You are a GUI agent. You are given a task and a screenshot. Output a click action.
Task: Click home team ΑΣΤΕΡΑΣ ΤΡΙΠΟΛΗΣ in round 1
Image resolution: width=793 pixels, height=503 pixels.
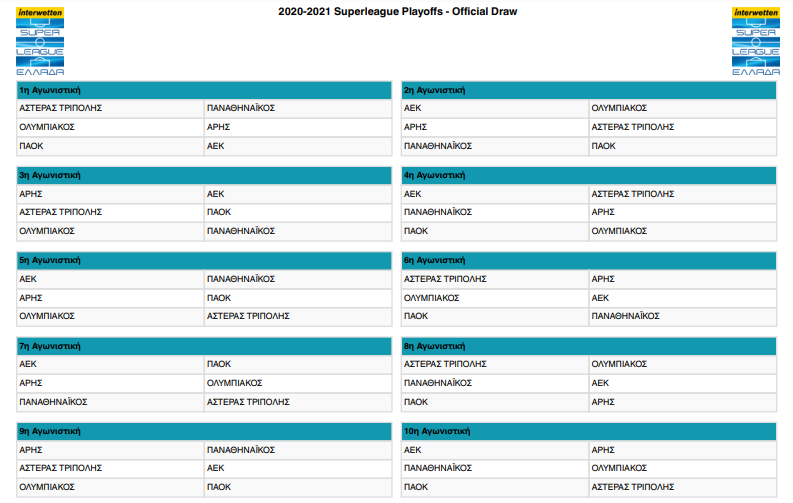61,108
